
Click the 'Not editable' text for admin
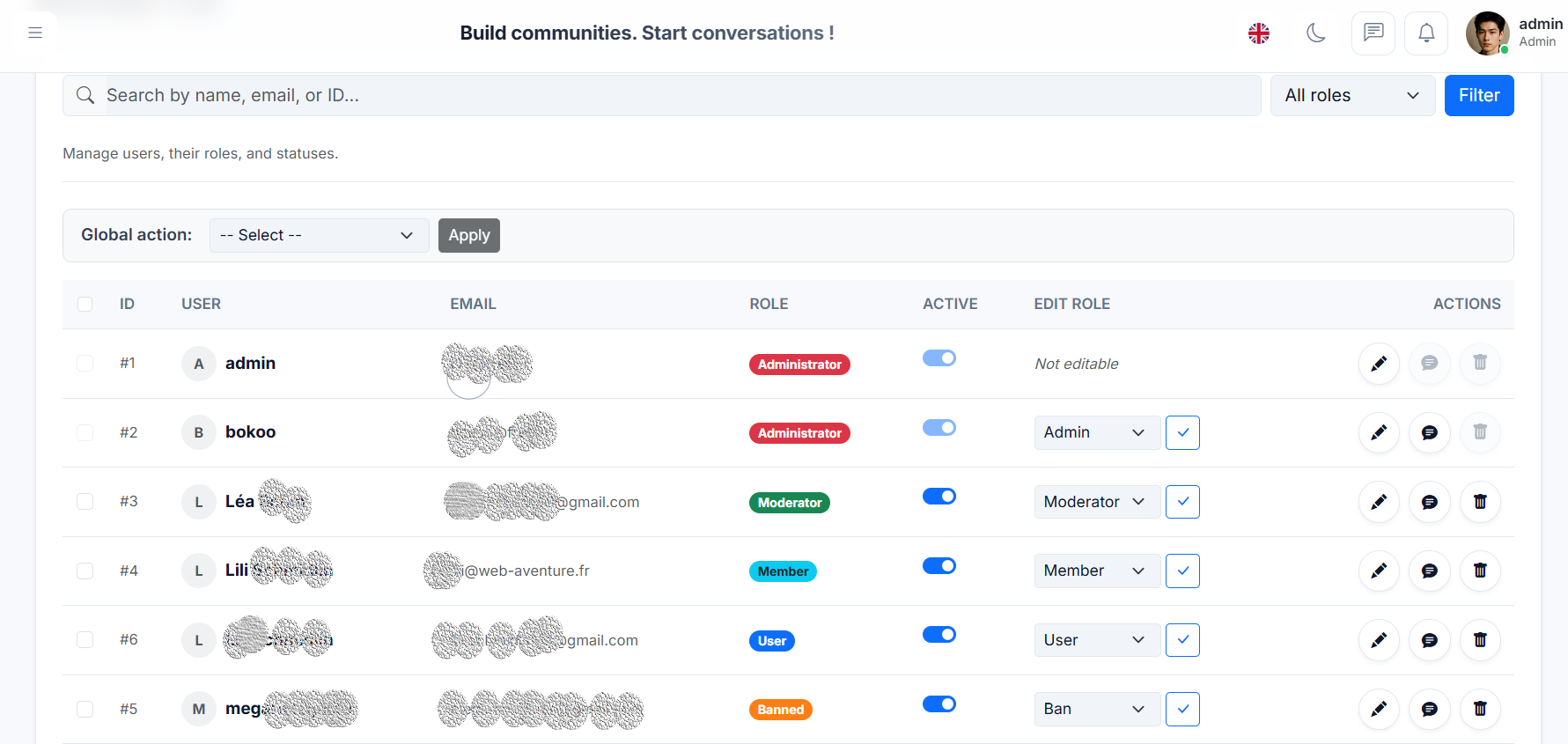(x=1077, y=364)
